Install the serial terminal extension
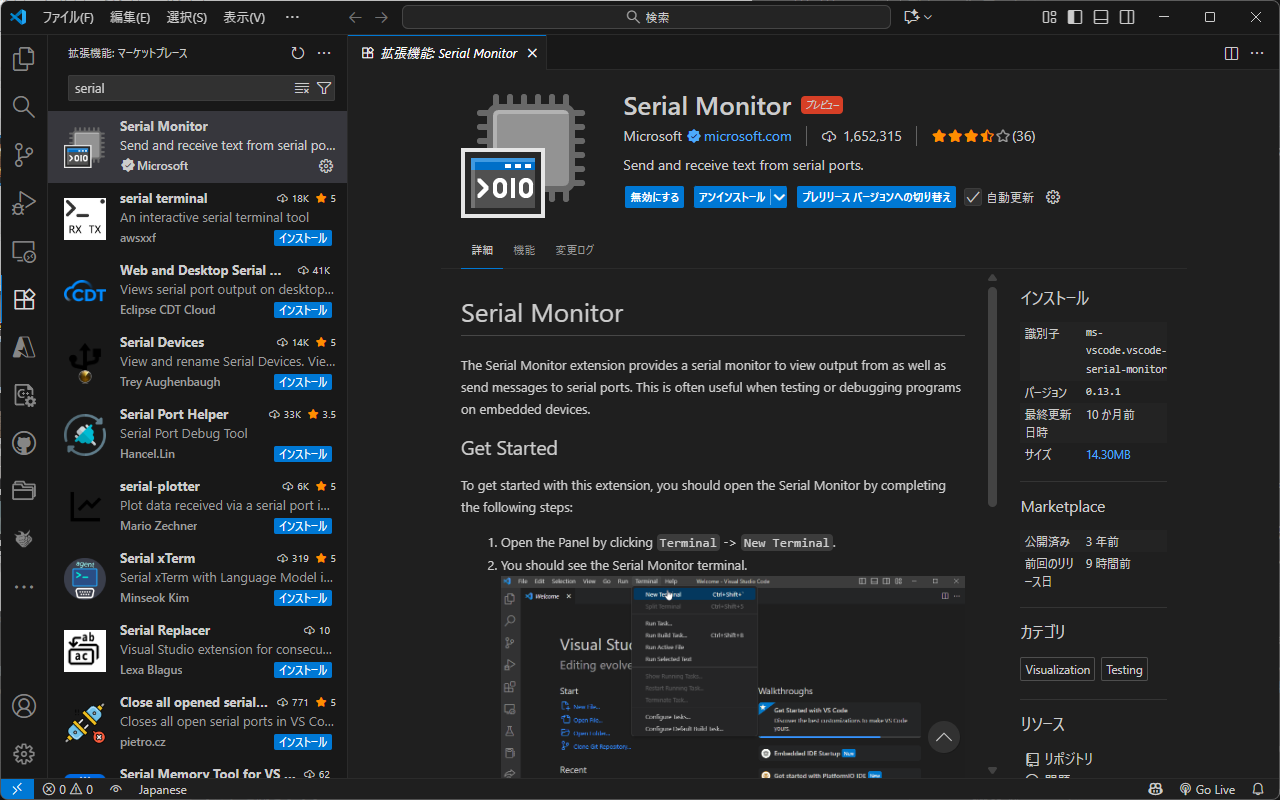Viewport: 1280px width, 800px height. click(303, 238)
